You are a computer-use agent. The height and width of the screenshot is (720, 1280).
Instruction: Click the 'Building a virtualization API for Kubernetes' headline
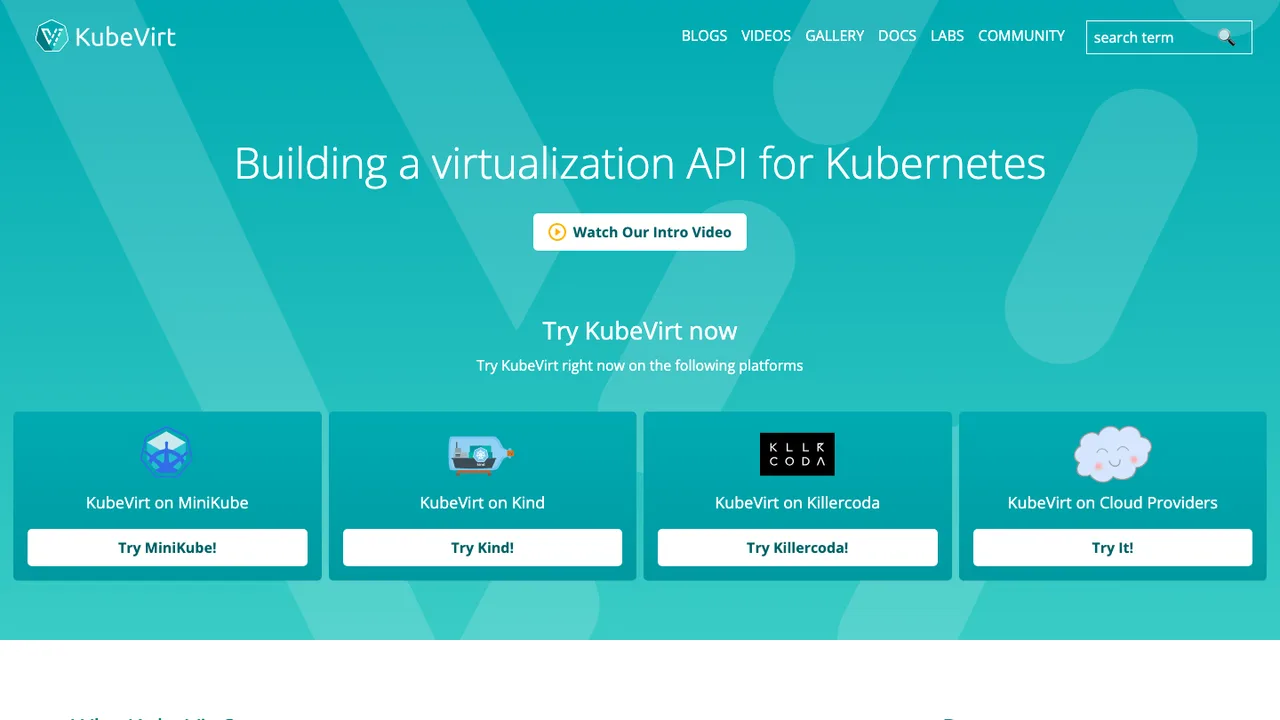click(640, 163)
